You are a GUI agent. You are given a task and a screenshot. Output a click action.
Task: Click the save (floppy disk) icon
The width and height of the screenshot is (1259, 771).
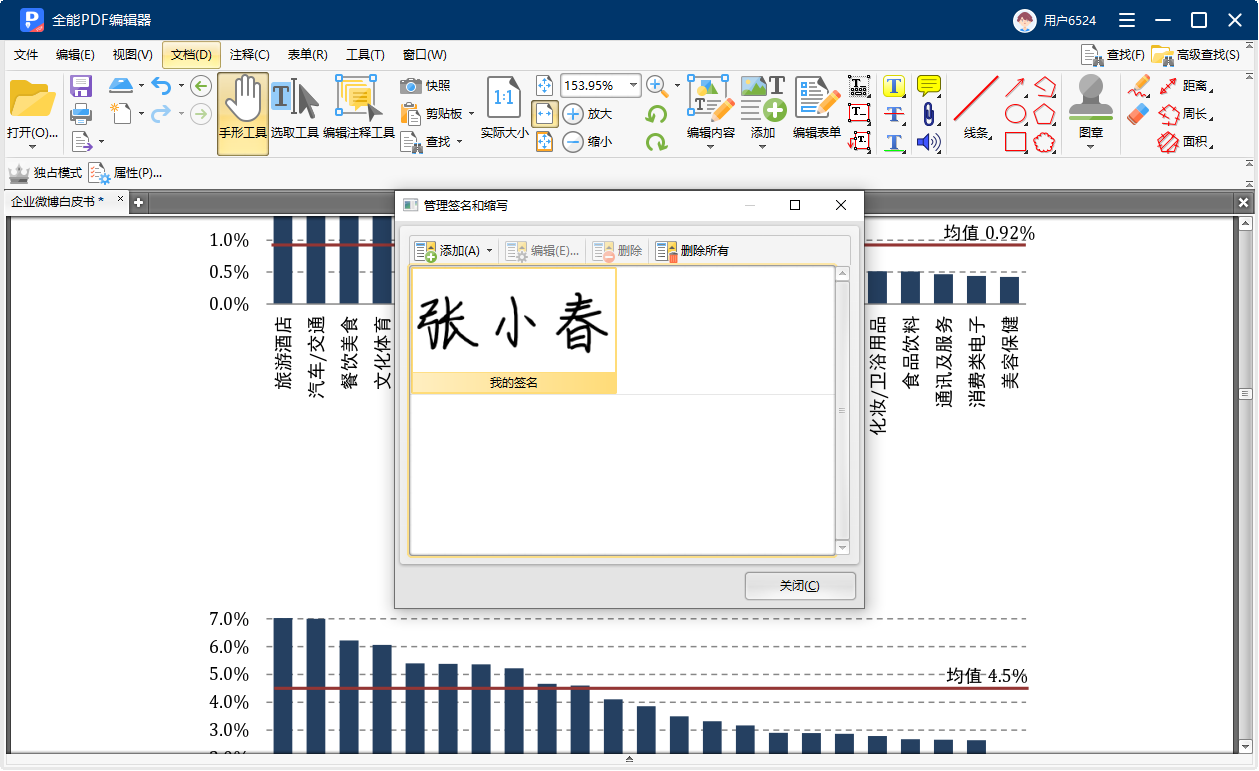point(81,86)
